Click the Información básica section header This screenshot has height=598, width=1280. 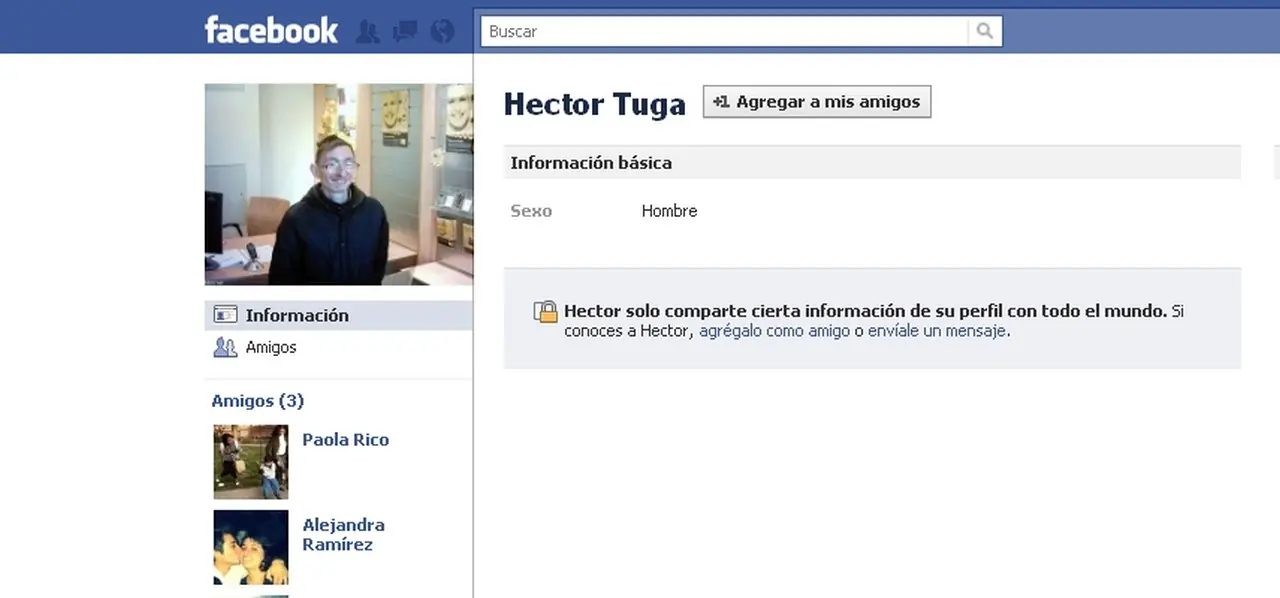click(872, 162)
